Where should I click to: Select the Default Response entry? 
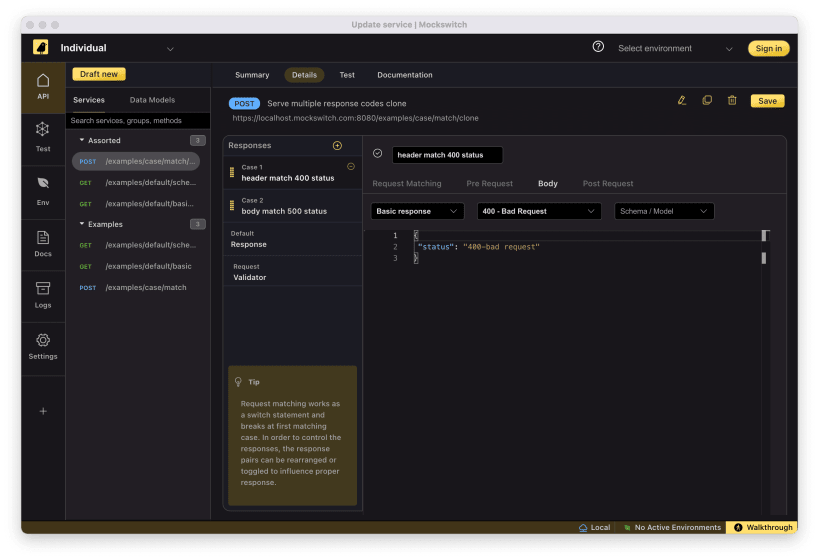pos(292,239)
